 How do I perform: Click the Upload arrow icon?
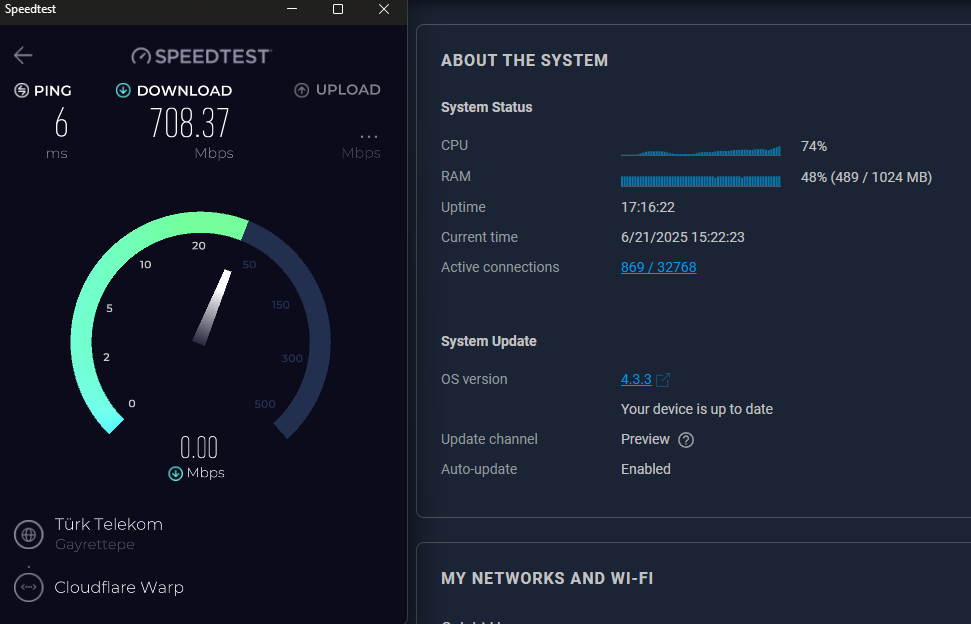[300, 89]
